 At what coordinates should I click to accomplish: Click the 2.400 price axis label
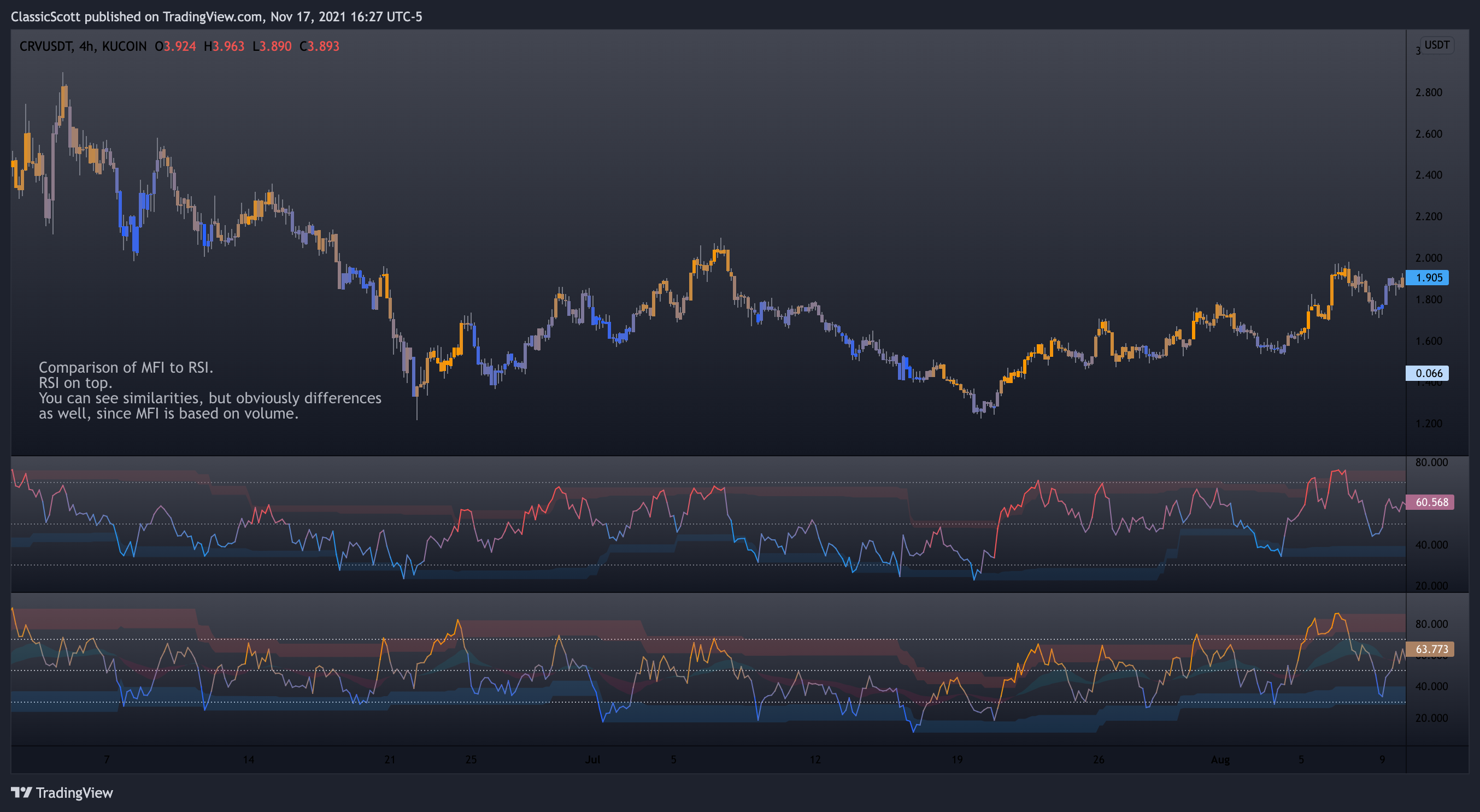[x=1429, y=175]
